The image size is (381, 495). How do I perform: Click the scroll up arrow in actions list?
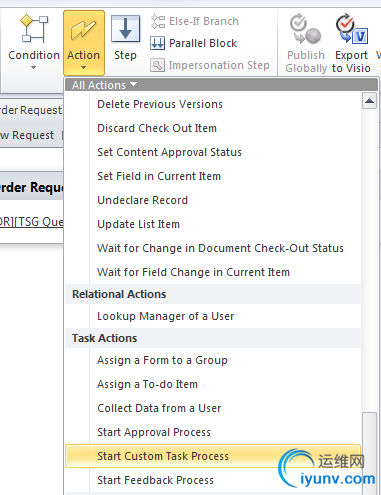click(369, 101)
